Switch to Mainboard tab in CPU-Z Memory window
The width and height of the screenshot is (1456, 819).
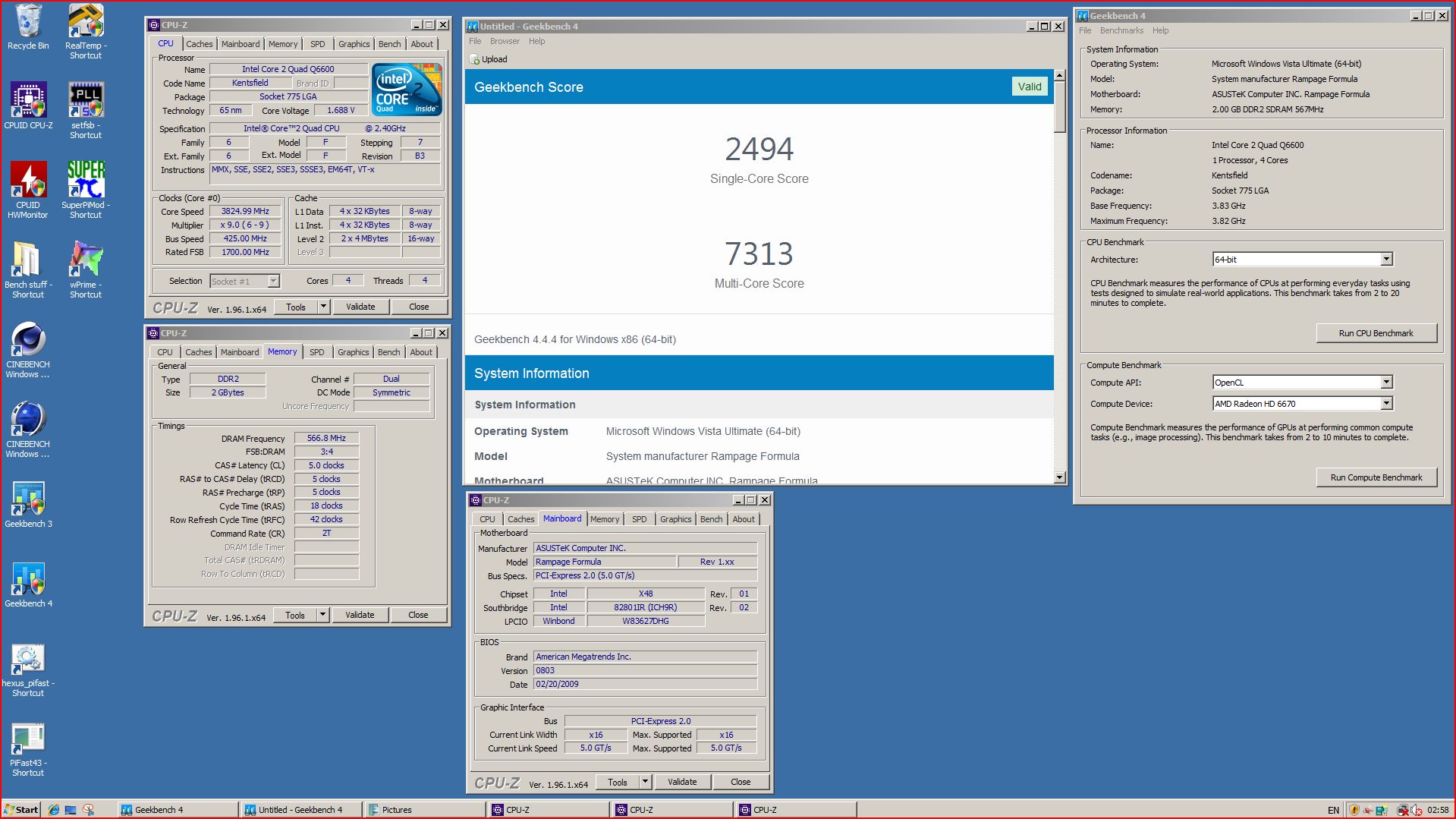240,352
